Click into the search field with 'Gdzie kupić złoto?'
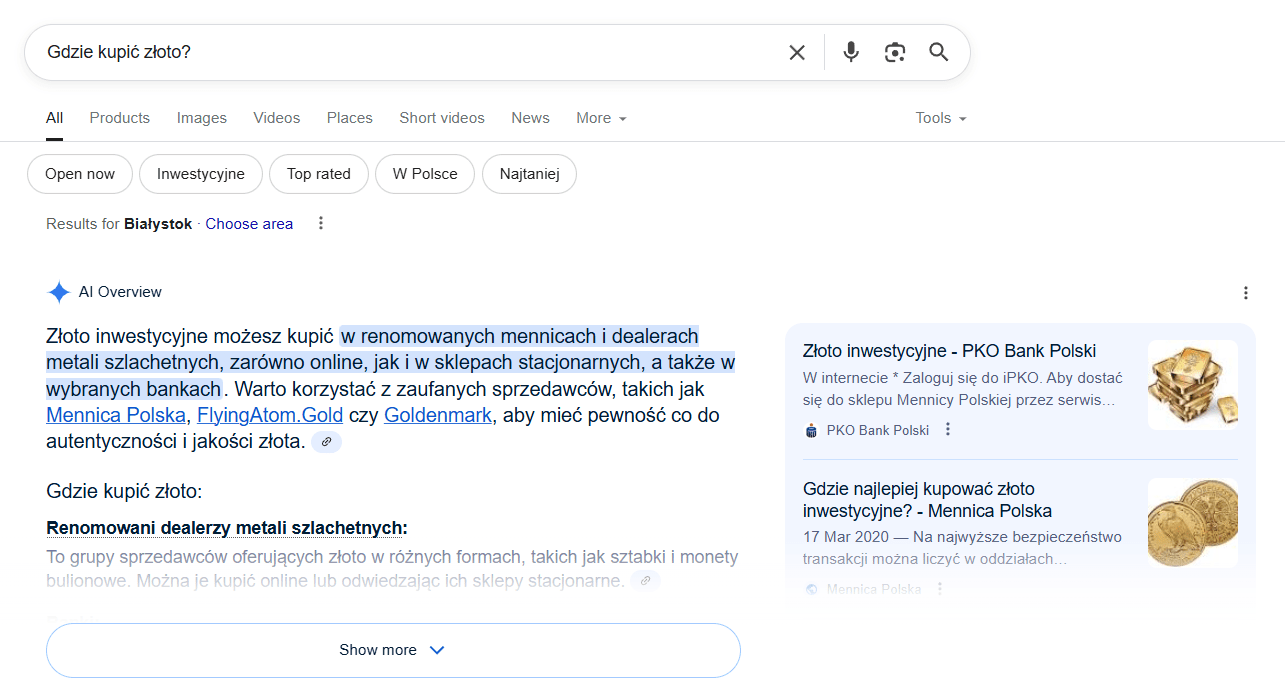Screen dimensions: 1285x692 (410, 52)
